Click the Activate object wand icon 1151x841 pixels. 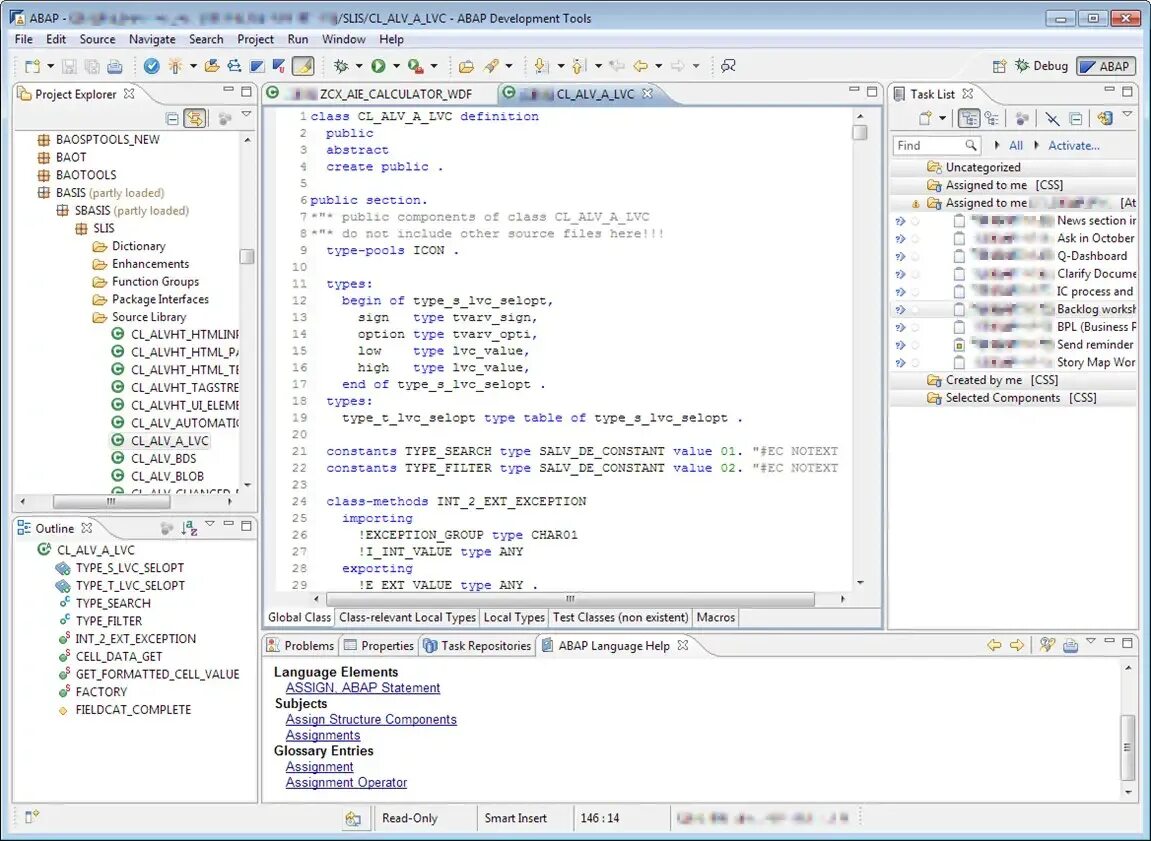click(x=175, y=67)
